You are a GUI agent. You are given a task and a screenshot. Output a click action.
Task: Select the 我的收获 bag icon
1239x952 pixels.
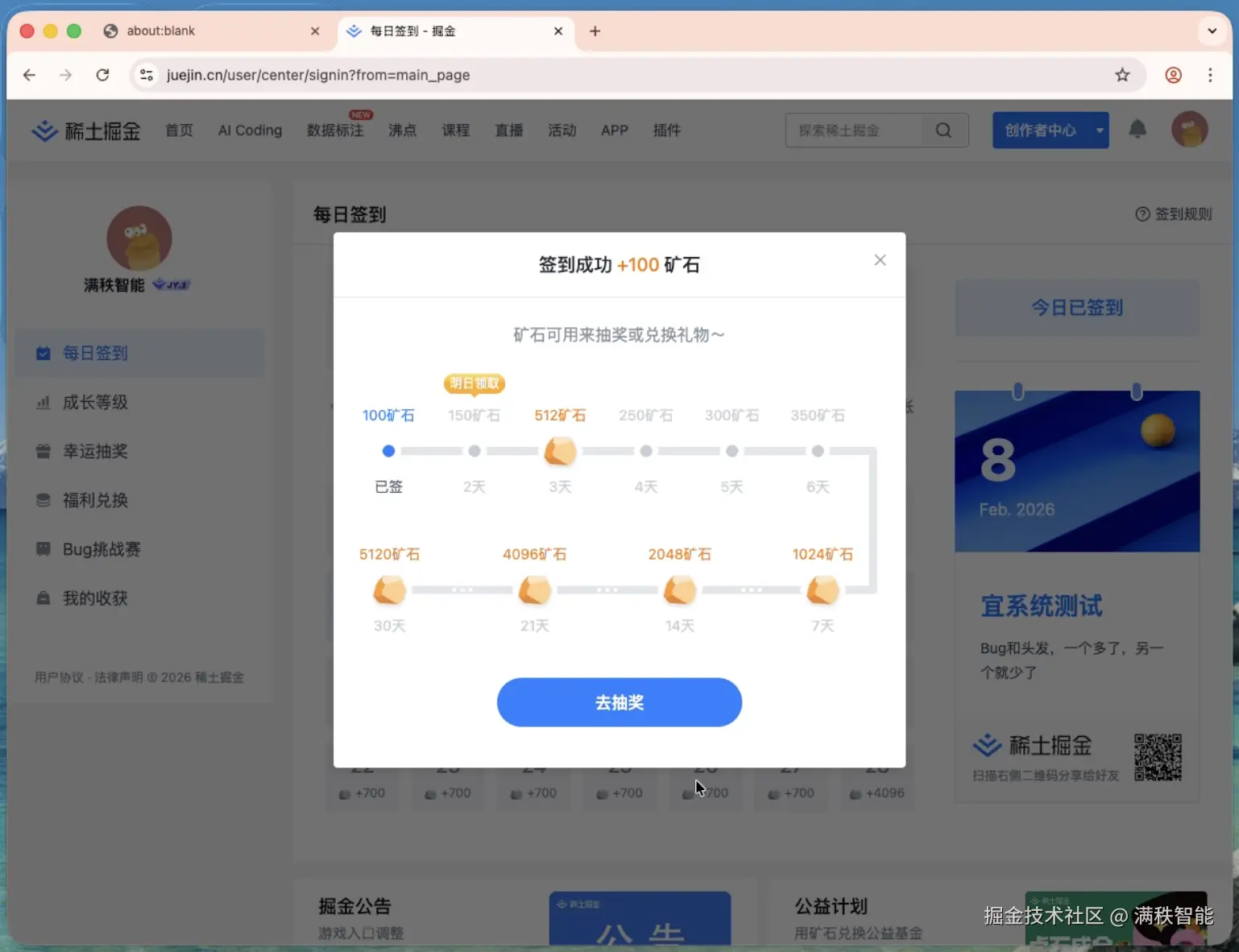(44, 598)
